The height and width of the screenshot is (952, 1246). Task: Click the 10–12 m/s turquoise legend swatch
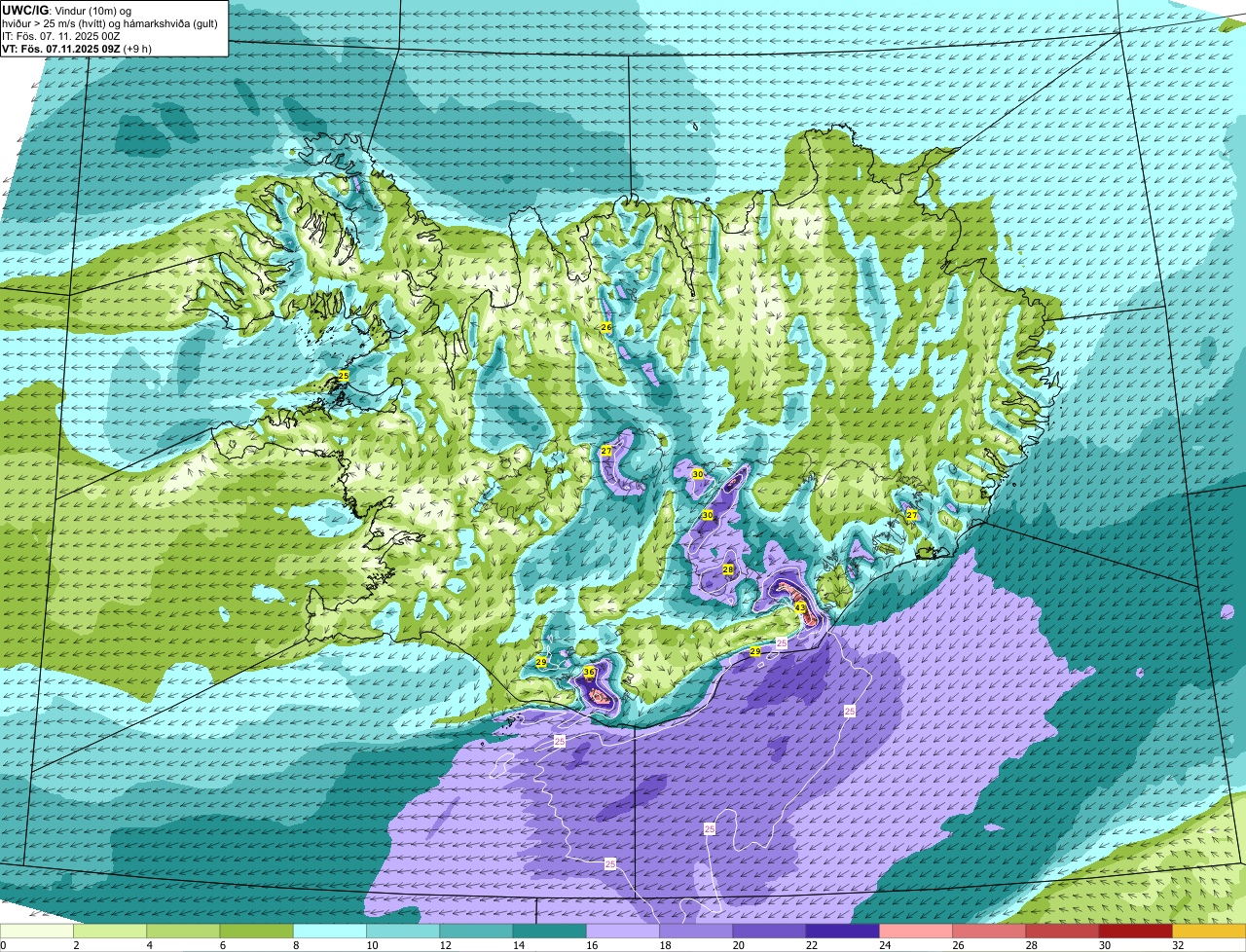coord(403,931)
